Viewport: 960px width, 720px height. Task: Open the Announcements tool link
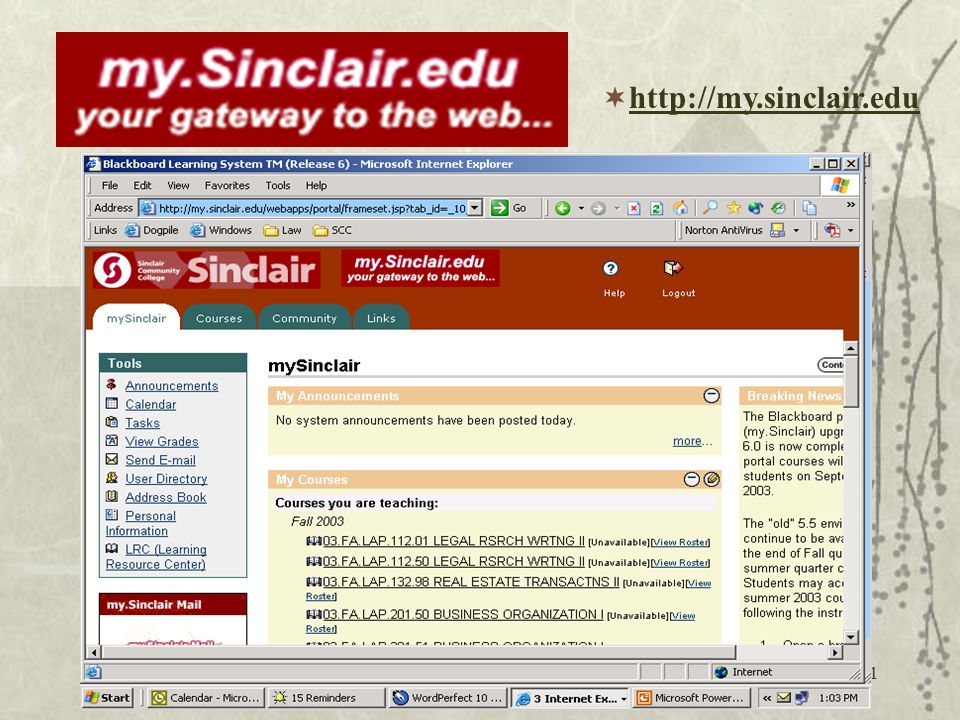tap(171, 386)
